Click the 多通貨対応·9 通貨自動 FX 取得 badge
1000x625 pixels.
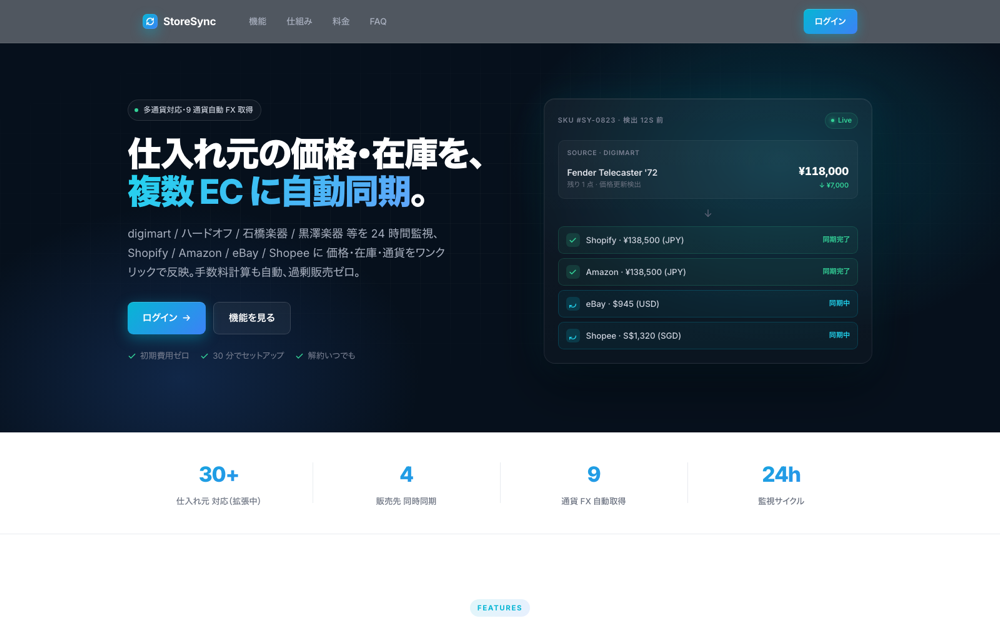coord(195,110)
